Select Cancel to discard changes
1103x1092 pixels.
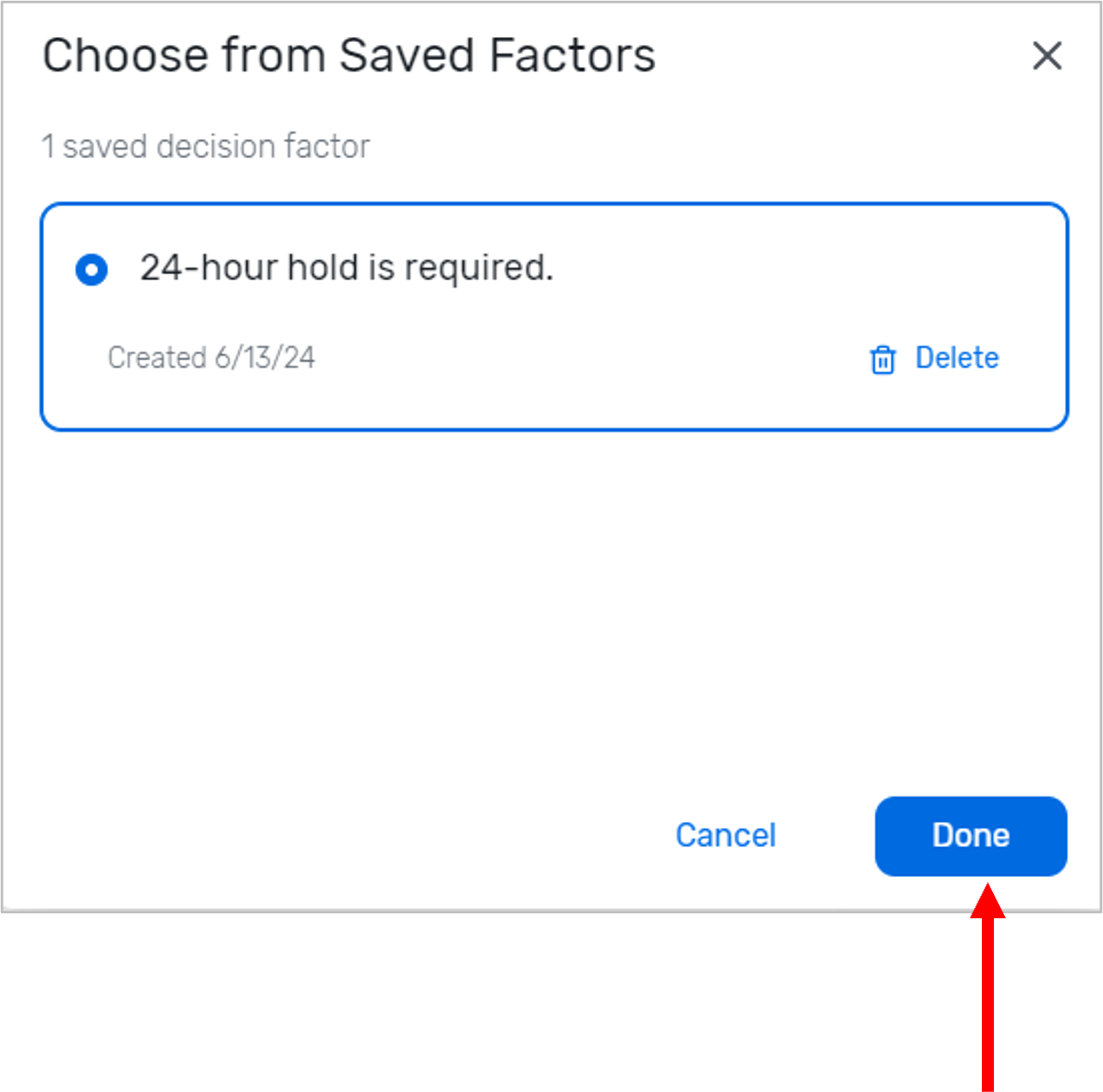(726, 835)
